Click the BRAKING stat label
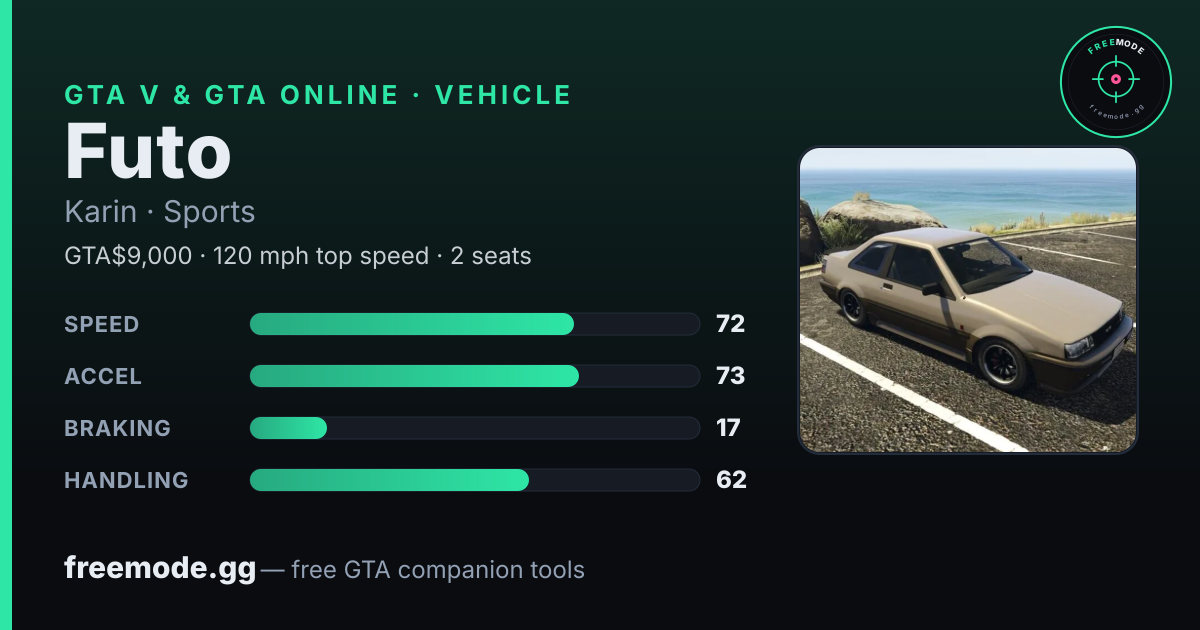This screenshot has height=630, width=1200. [x=118, y=428]
